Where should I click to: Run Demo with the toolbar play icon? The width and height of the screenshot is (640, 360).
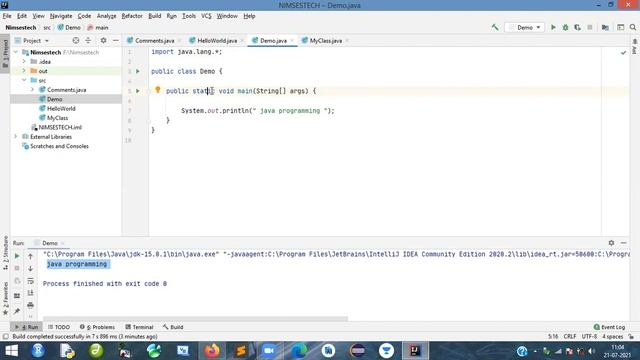[x=553, y=27]
